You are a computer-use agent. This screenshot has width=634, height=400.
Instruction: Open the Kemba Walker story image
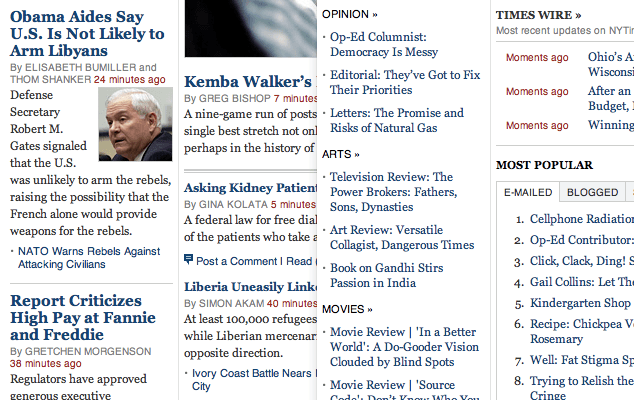point(251,28)
